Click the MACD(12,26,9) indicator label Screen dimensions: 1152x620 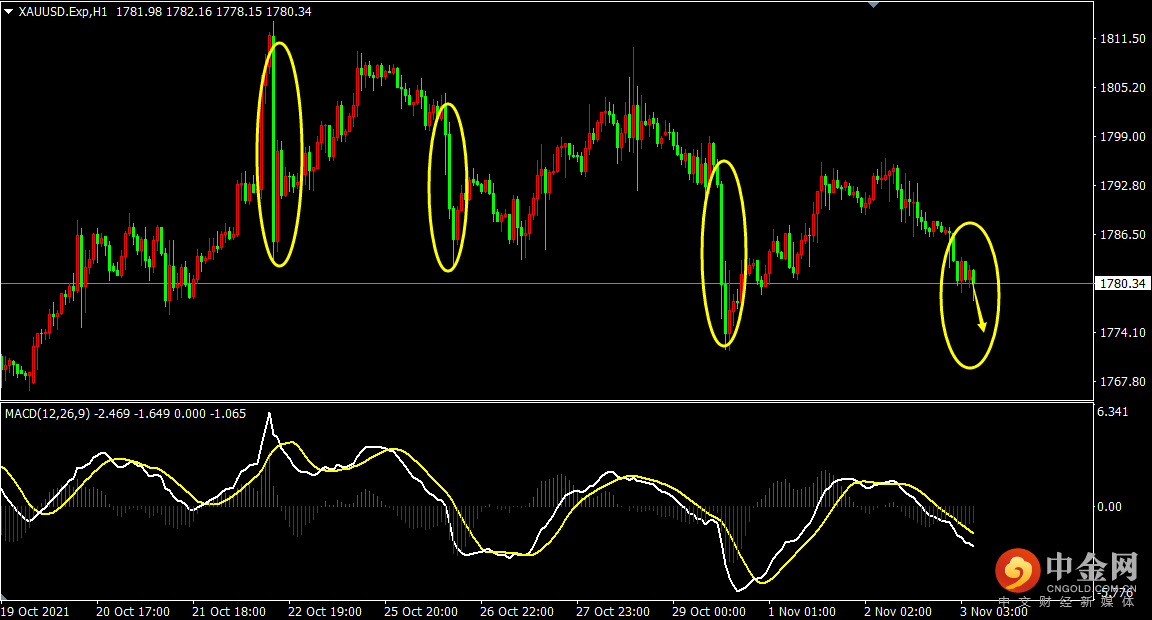pos(48,414)
